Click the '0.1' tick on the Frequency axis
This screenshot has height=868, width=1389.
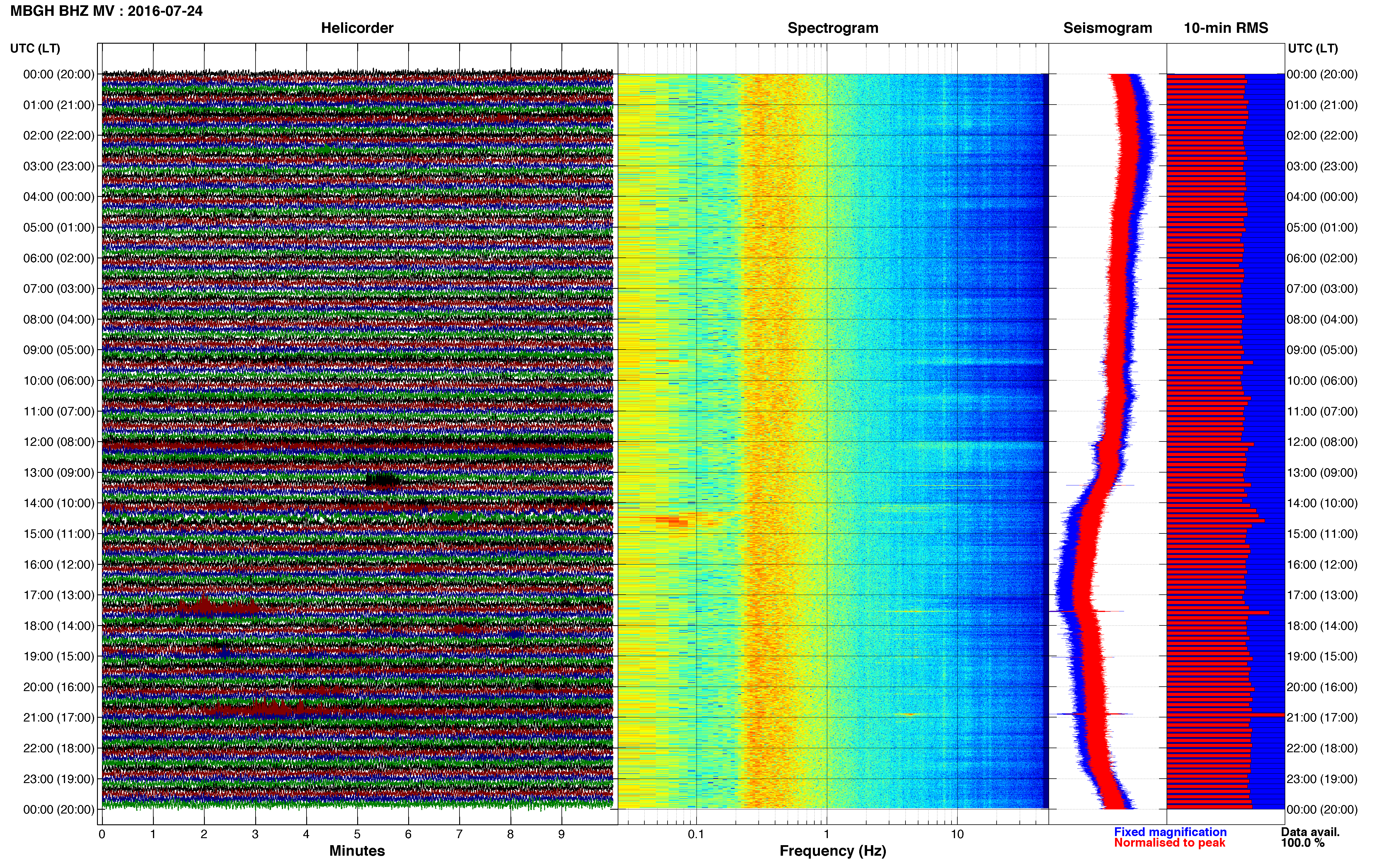click(696, 835)
